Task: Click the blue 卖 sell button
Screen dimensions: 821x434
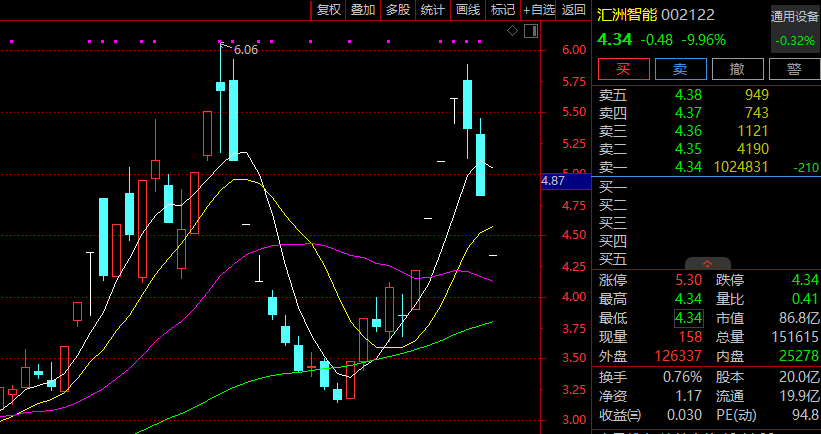Action: 680,69
